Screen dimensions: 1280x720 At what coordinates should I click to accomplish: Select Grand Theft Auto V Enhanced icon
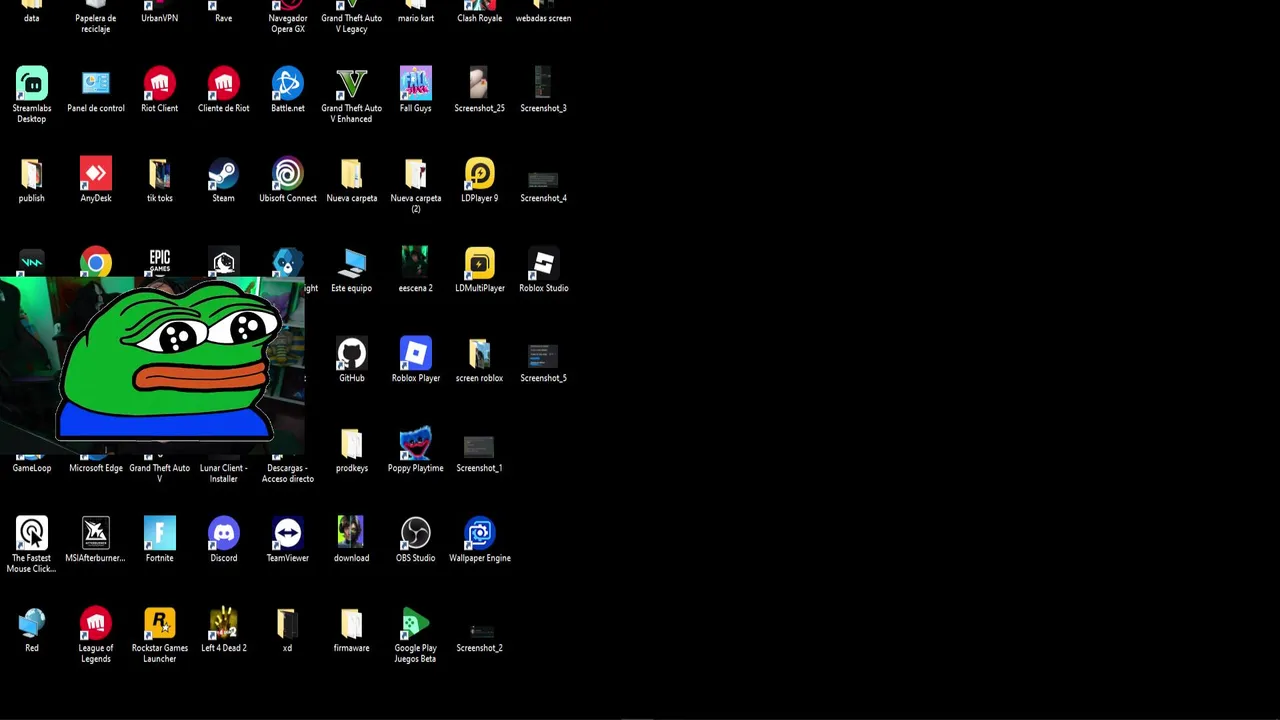(351, 84)
